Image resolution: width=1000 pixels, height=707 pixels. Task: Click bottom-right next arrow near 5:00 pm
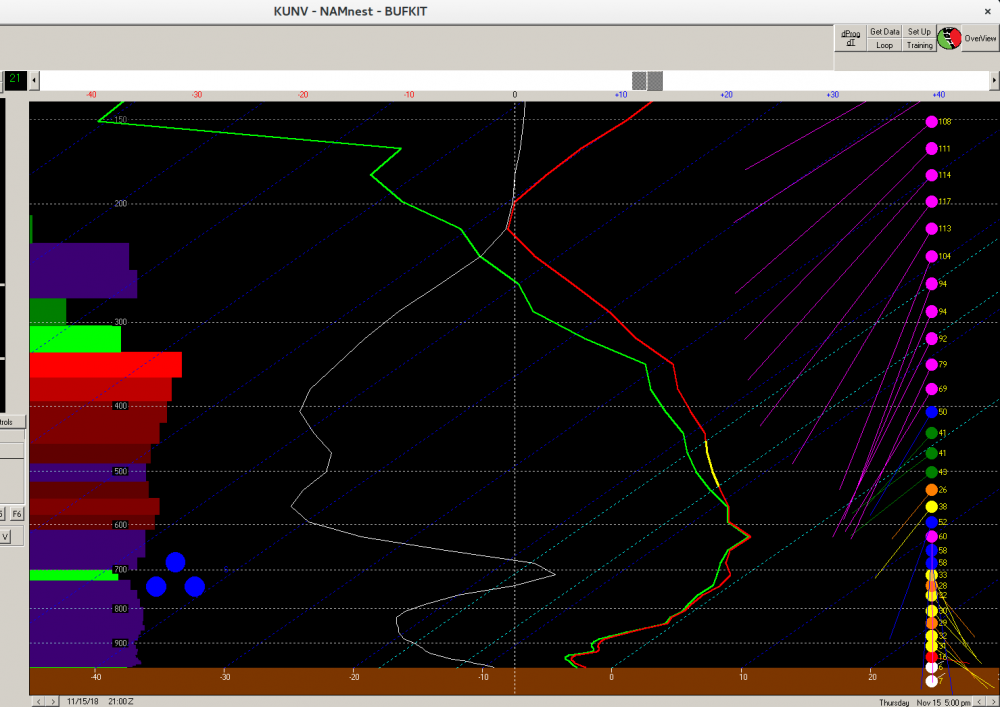coord(992,702)
